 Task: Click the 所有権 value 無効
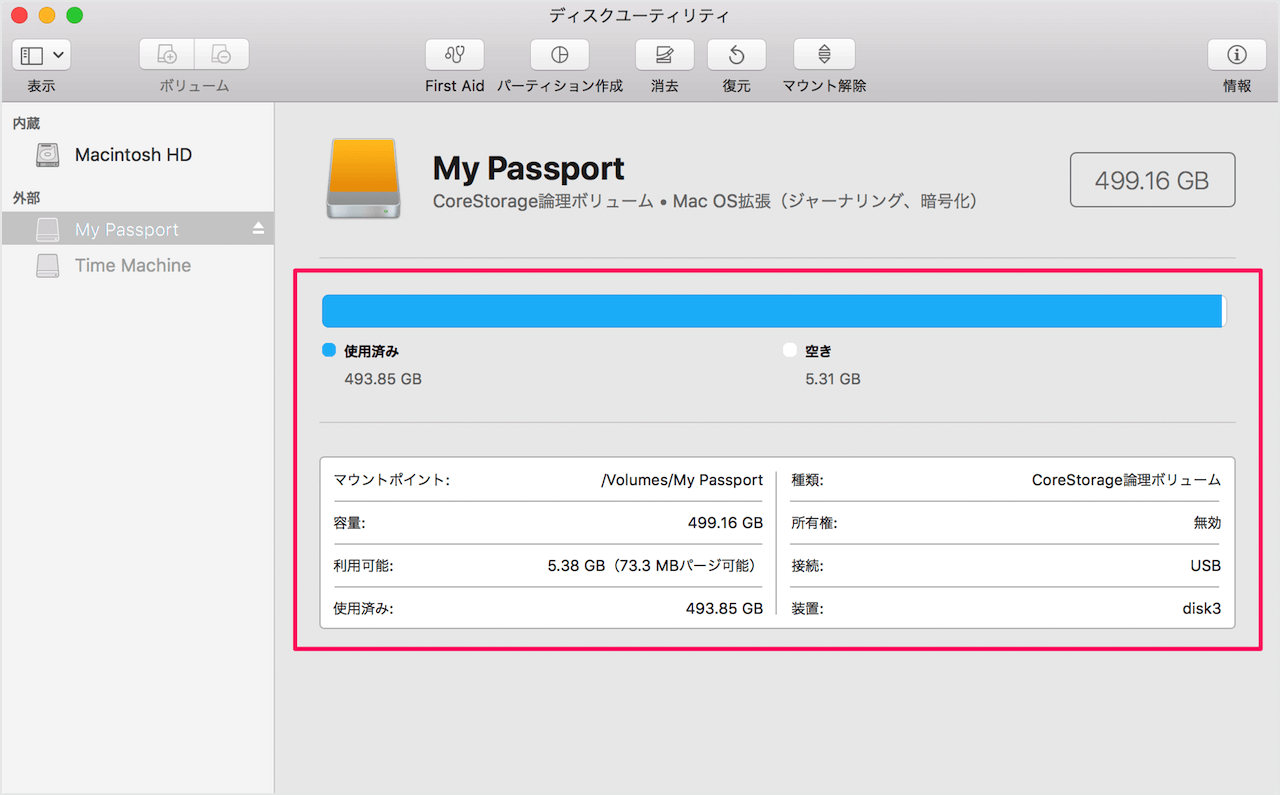[1207, 522]
